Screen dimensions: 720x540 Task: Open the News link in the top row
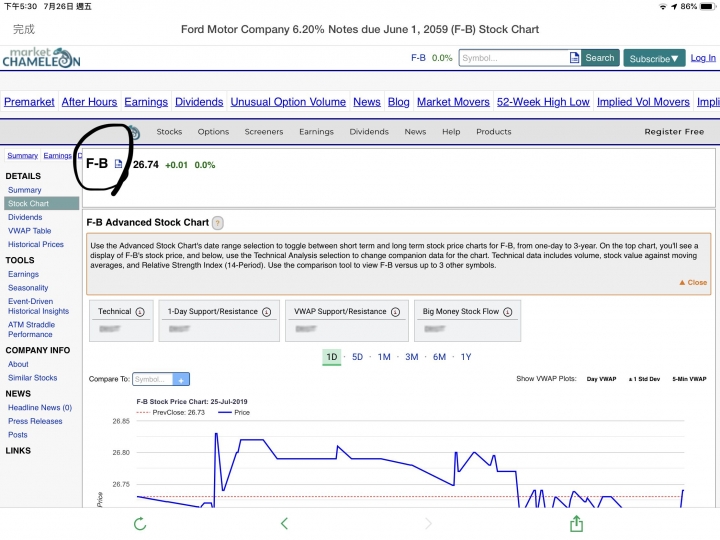coord(366,102)
